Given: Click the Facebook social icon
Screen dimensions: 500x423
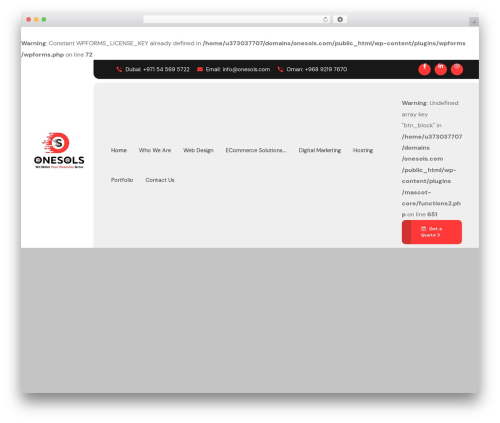Looking at the screenshot, I should (x=424, y=69).
